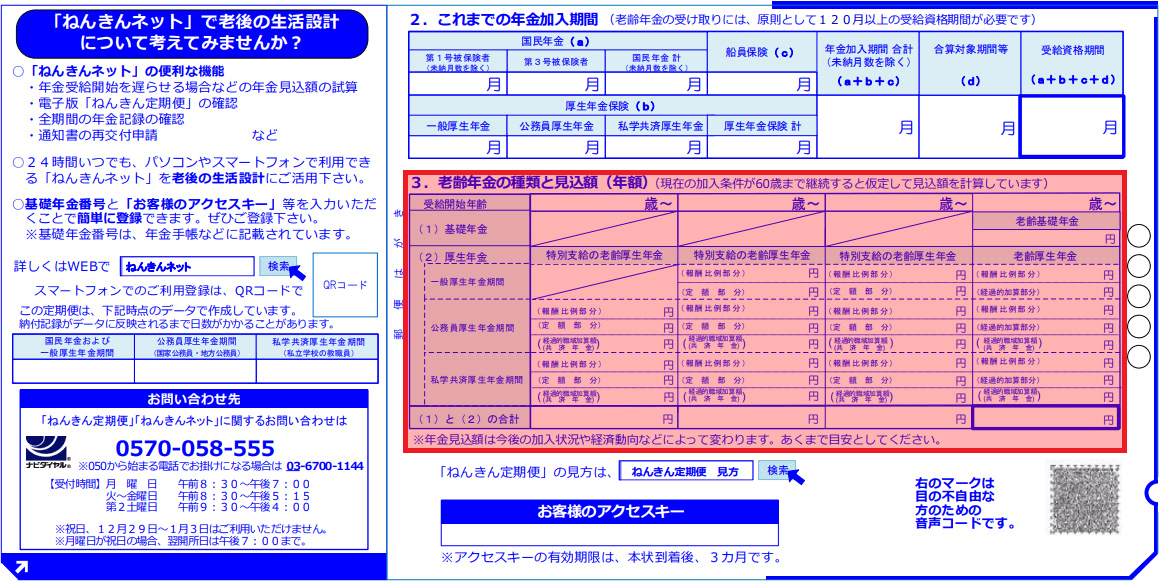
Task: Click the 船員保険（c） header cell
Action: point(762,52)
